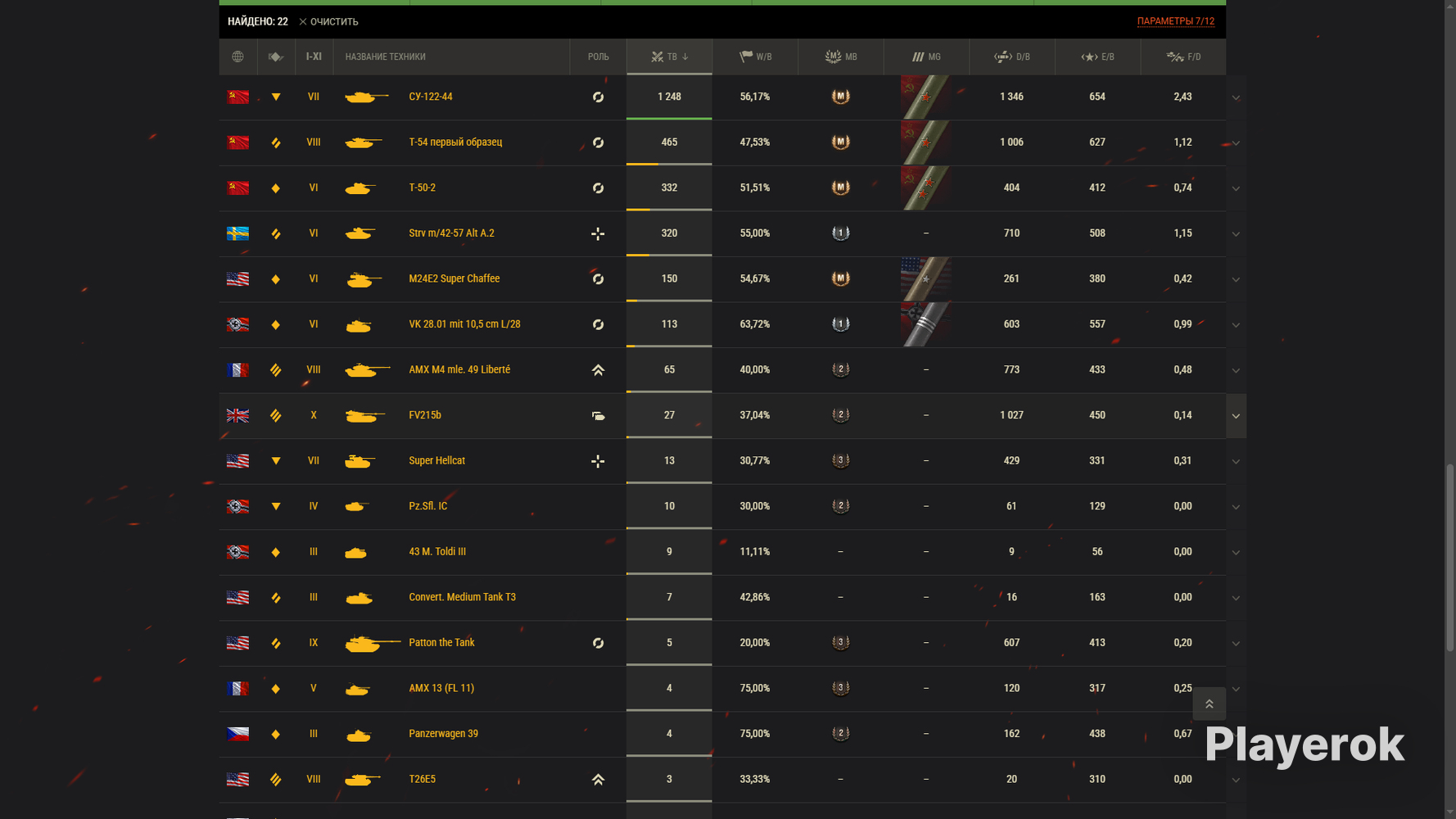Sort by vehicle type icon column
Screen dimensions: 1456x819
[276, 57]
